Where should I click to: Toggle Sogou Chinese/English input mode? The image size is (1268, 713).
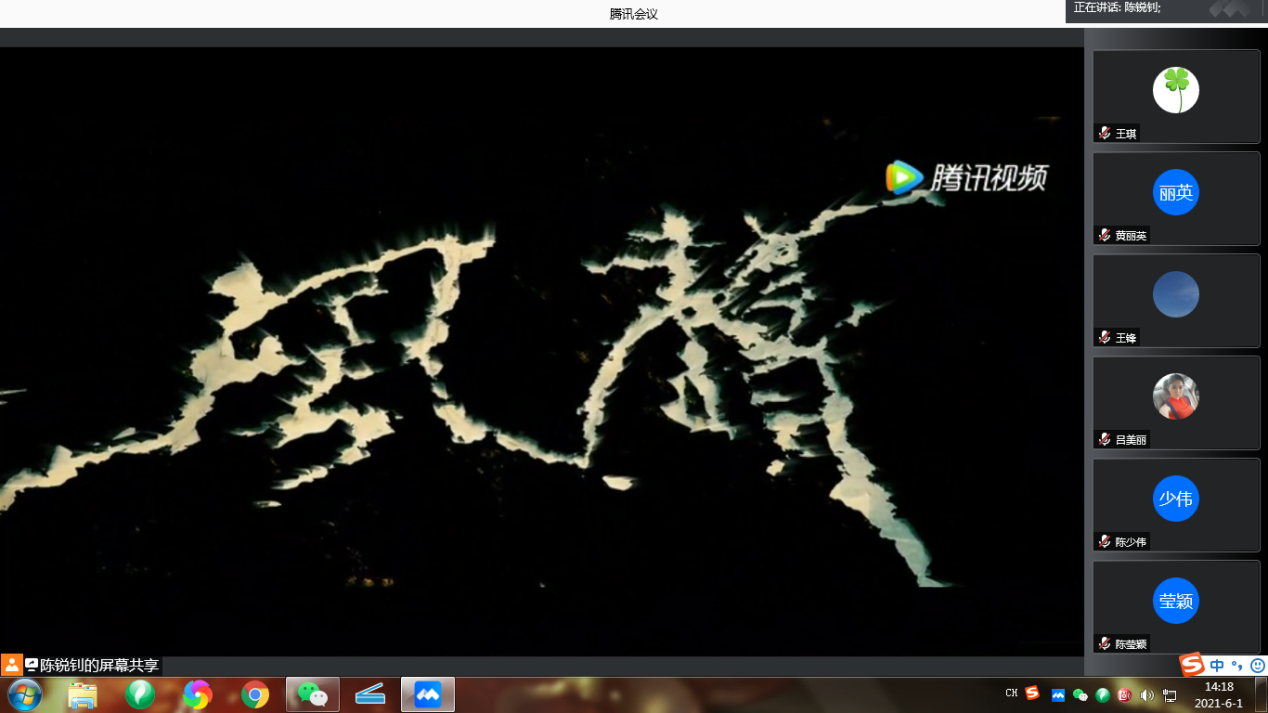pyautogui.click(x=1217, y=665)
